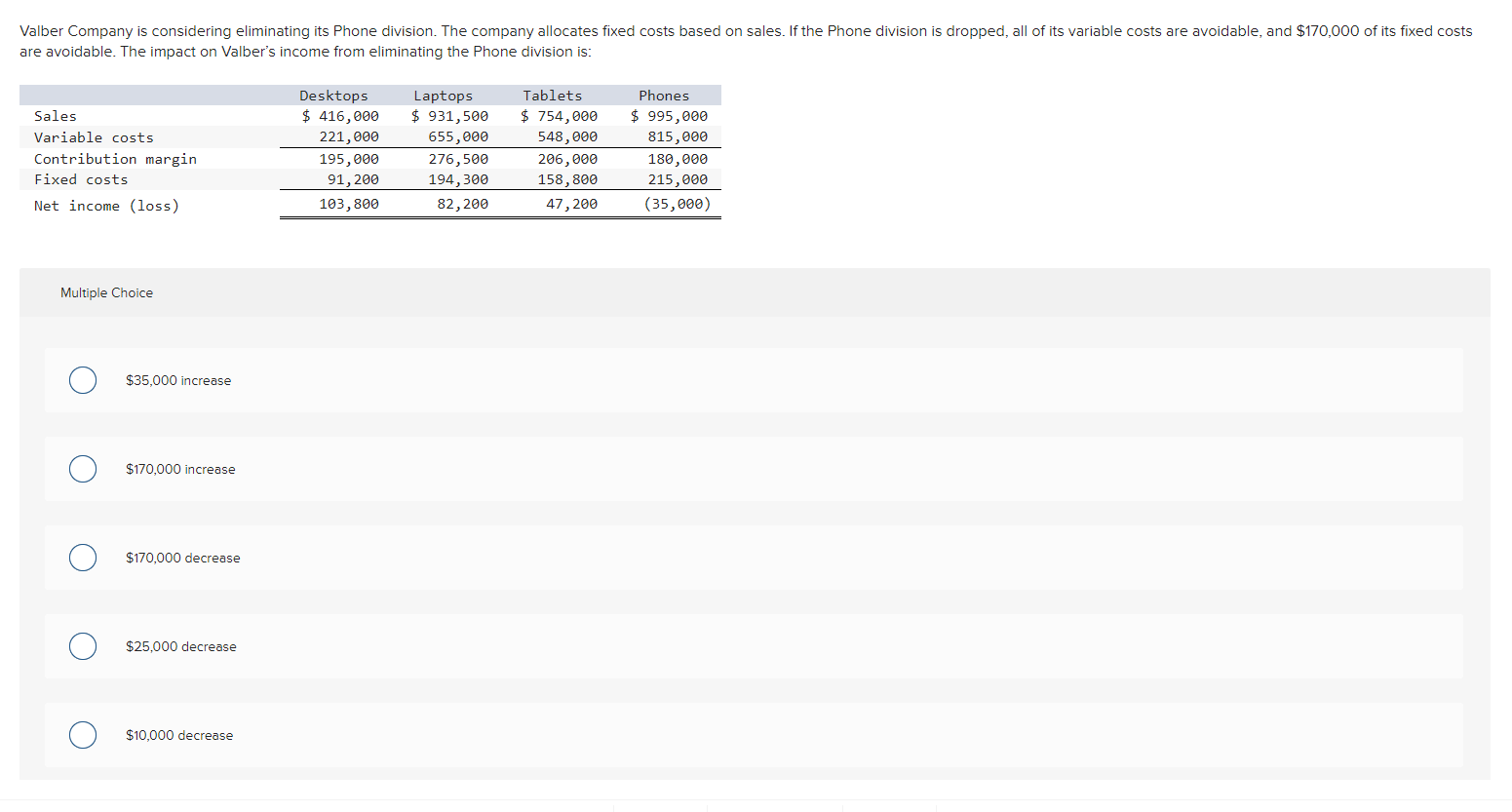Click the Phones sales value $995,000

[670, 115]
